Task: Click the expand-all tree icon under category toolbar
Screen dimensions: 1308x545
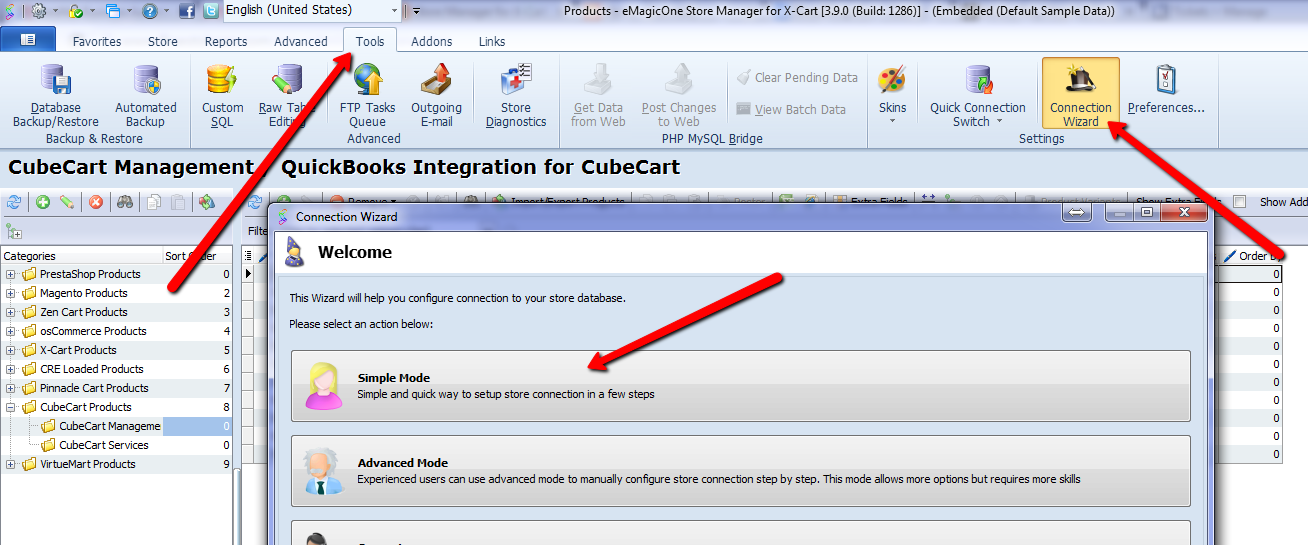Action: pos(14,232)
